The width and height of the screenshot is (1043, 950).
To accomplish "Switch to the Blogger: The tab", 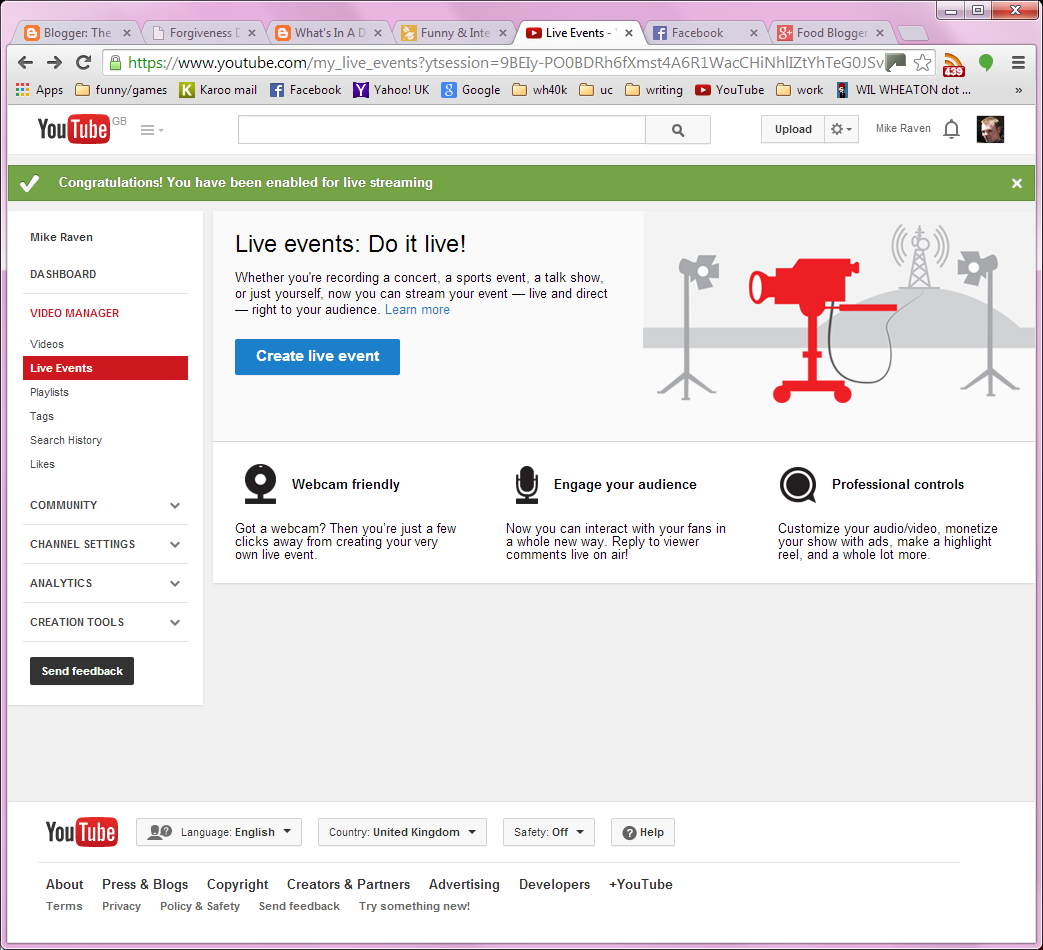I will pyautogui.click(x=76, y=33).
